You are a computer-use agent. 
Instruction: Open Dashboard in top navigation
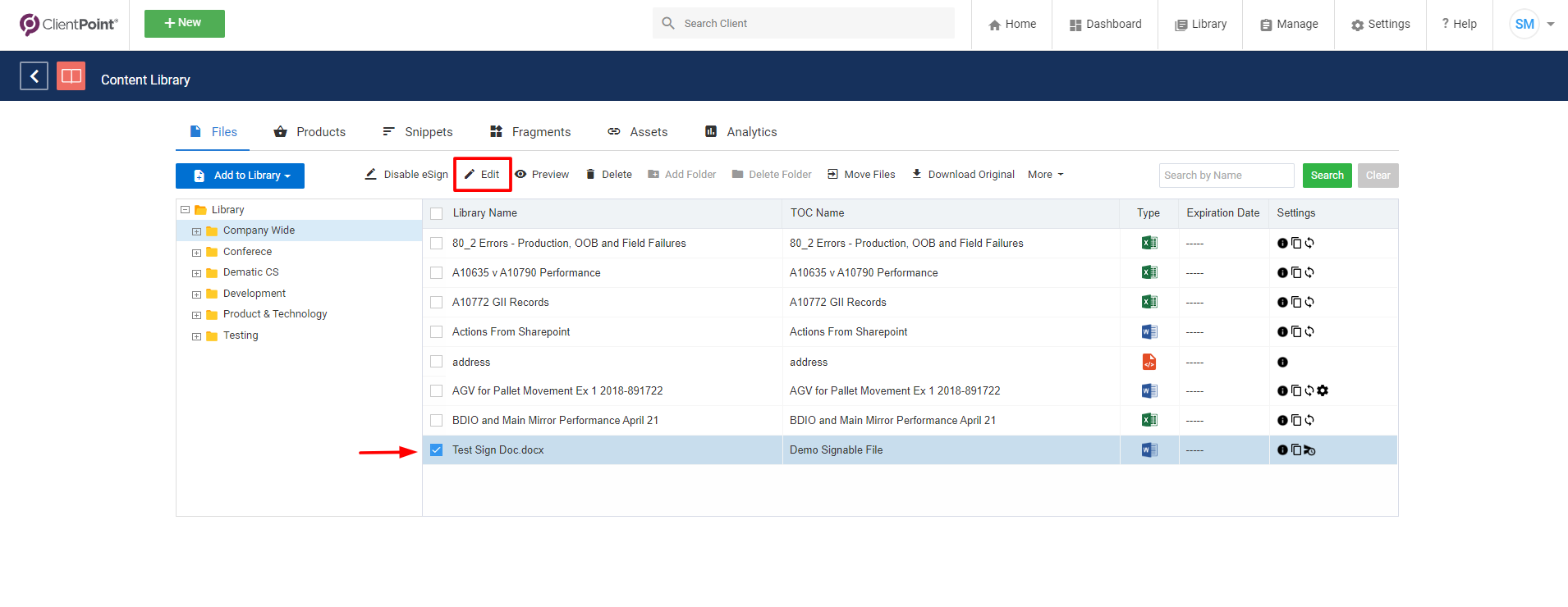(1105, 25)
